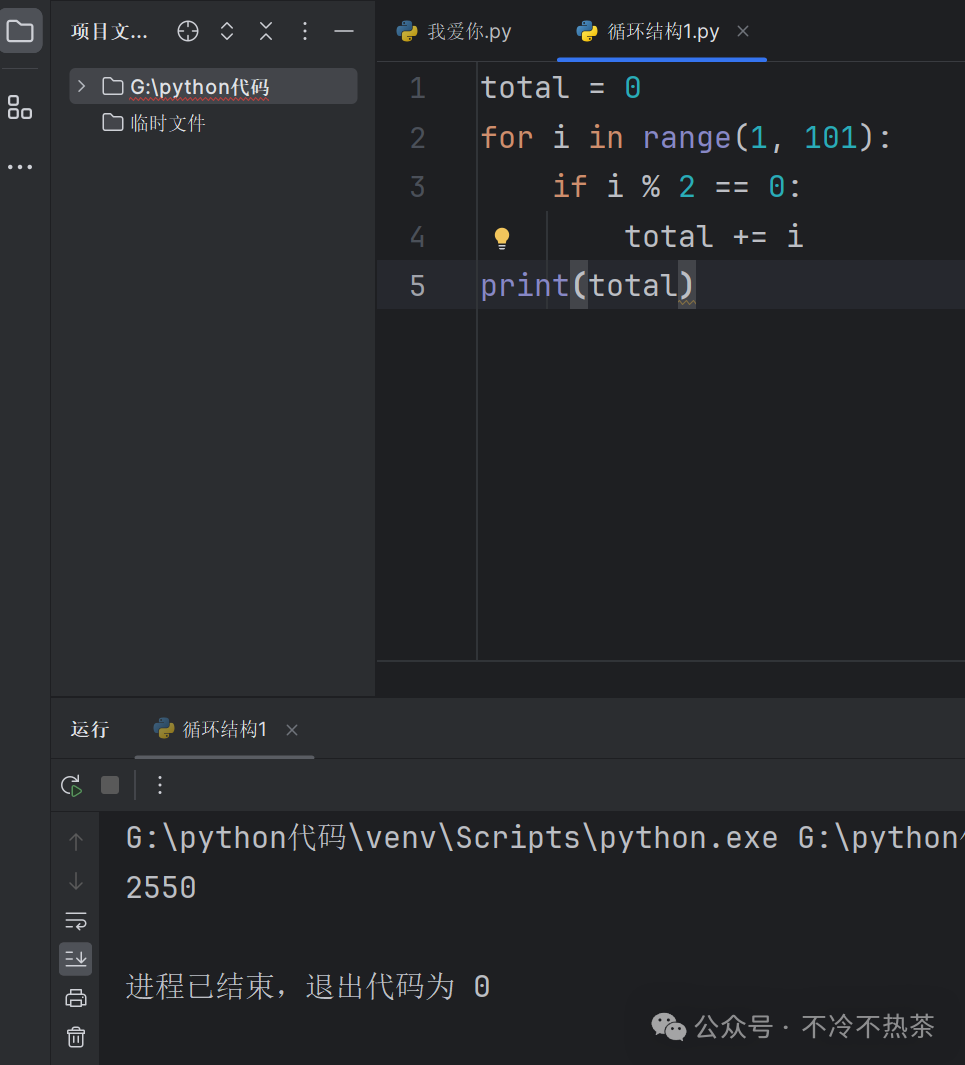Show more tool windows ellipsis

click(20, 166)
